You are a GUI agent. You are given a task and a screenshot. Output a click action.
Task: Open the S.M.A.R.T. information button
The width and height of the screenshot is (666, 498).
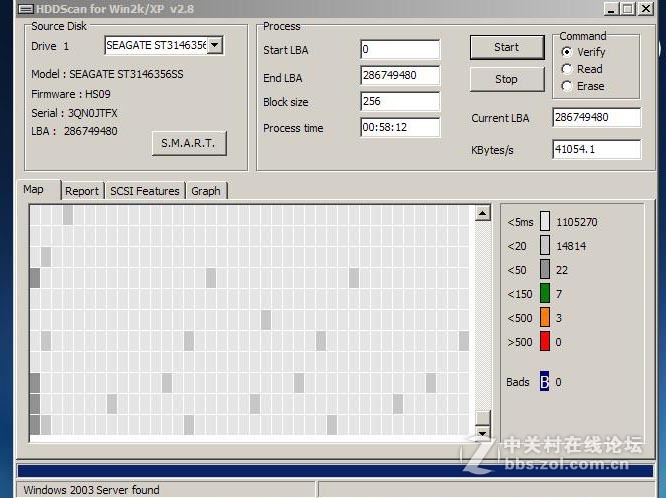[188, 143]
